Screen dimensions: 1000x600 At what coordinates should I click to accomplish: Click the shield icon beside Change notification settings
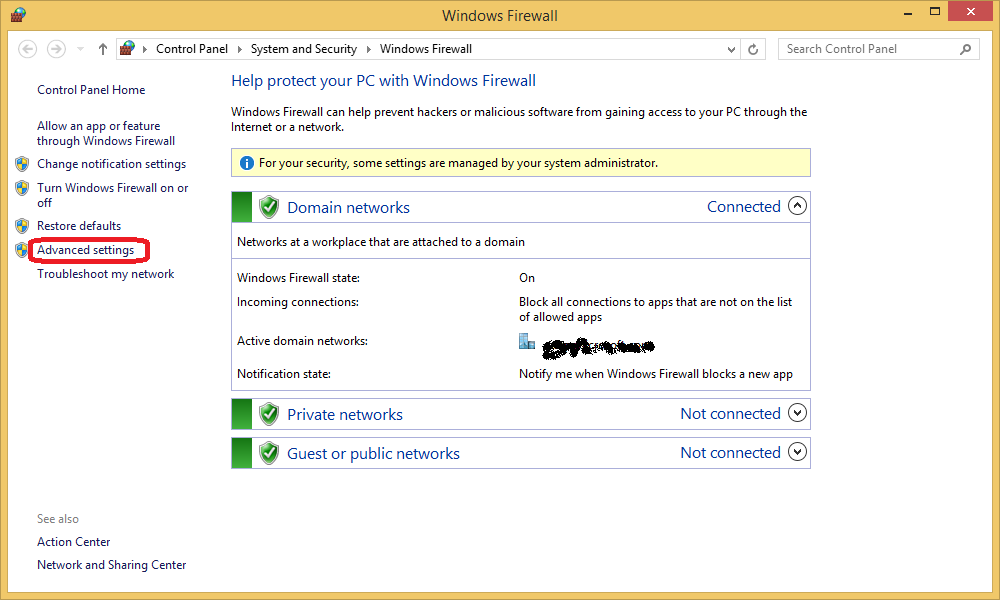(22, 164)
